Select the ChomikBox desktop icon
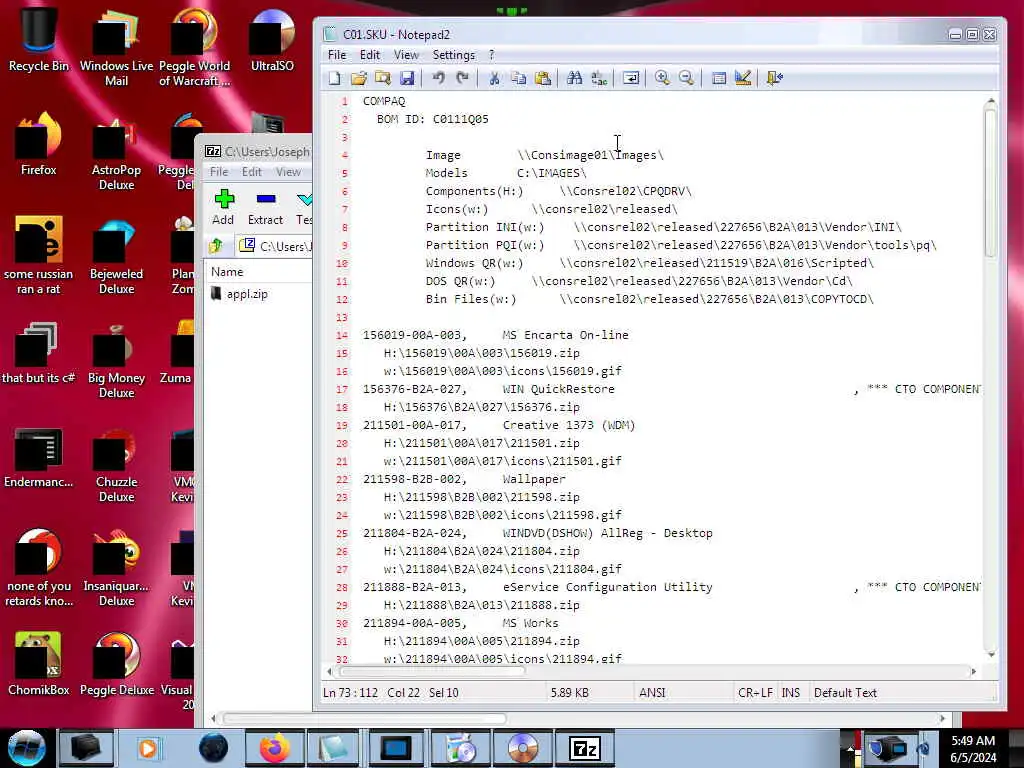 [39, 664]
